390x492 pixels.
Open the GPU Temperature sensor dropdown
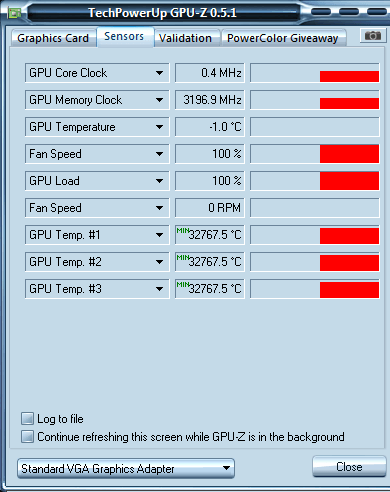coord(97,127)
